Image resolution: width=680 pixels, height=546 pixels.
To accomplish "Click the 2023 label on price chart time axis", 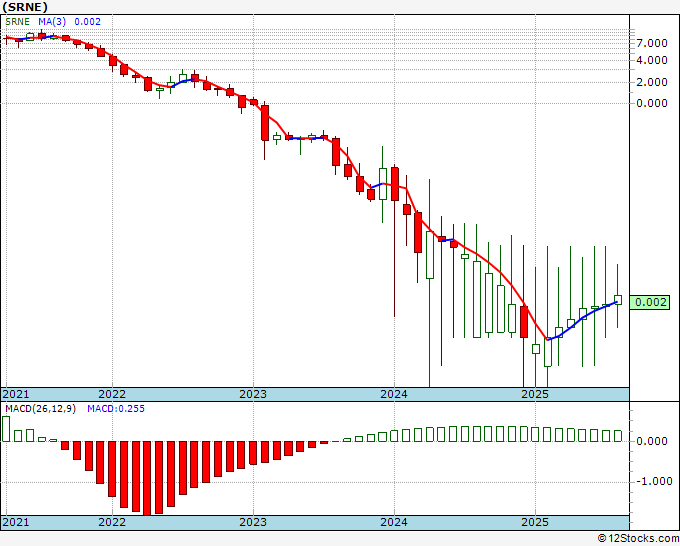I will (253, 394).
